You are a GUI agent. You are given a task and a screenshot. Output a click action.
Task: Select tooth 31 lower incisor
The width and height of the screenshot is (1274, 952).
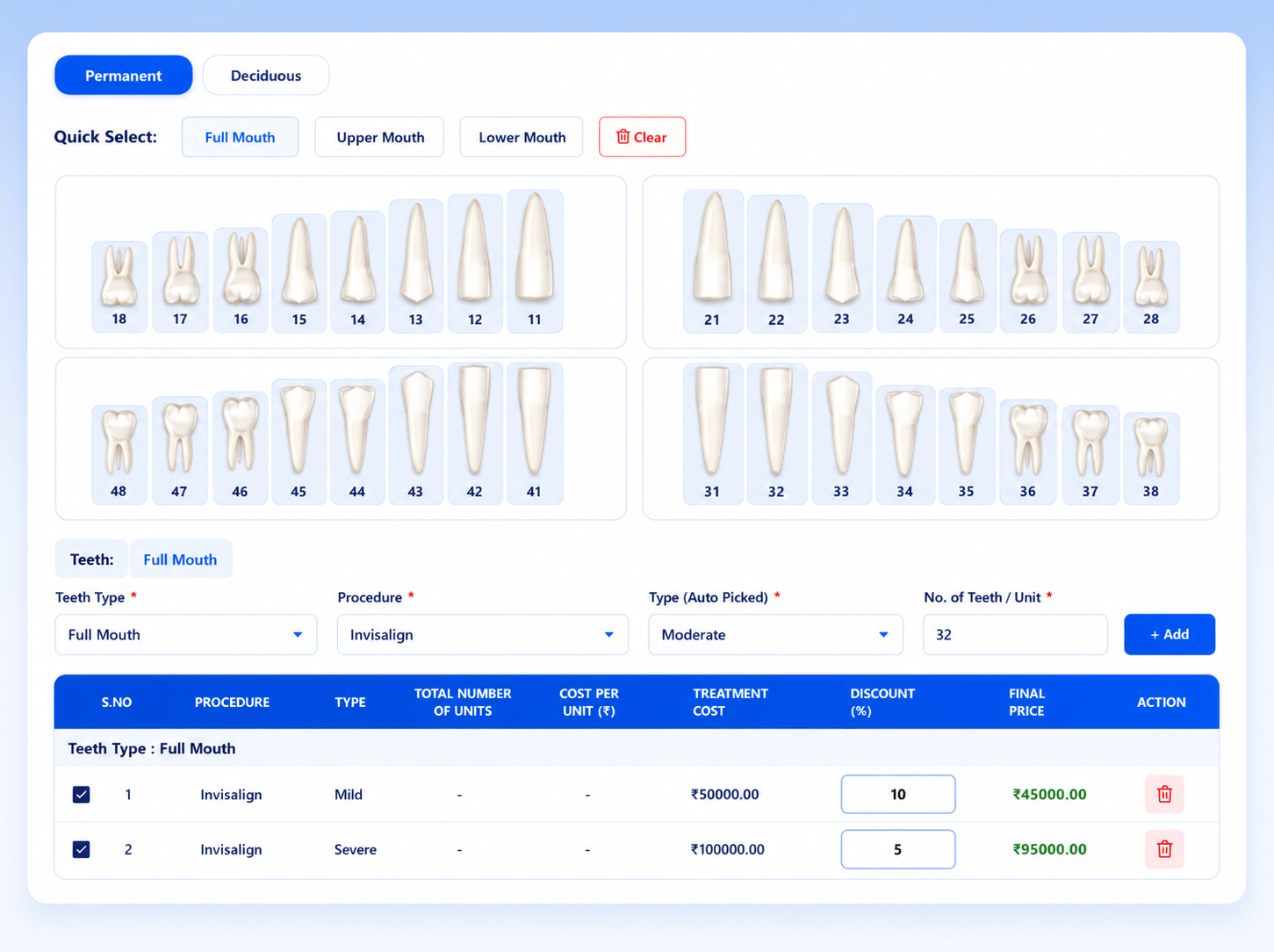tap(713, 434)
